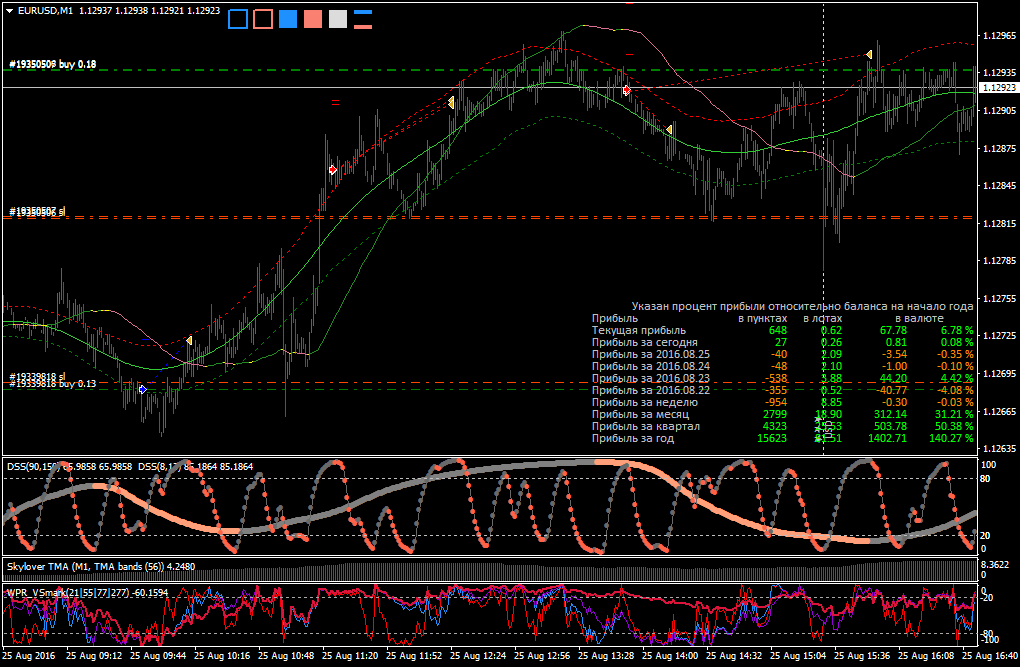
Task: Click the 'Прибыль за месяц' row label
Action: [x=640, y=415]
